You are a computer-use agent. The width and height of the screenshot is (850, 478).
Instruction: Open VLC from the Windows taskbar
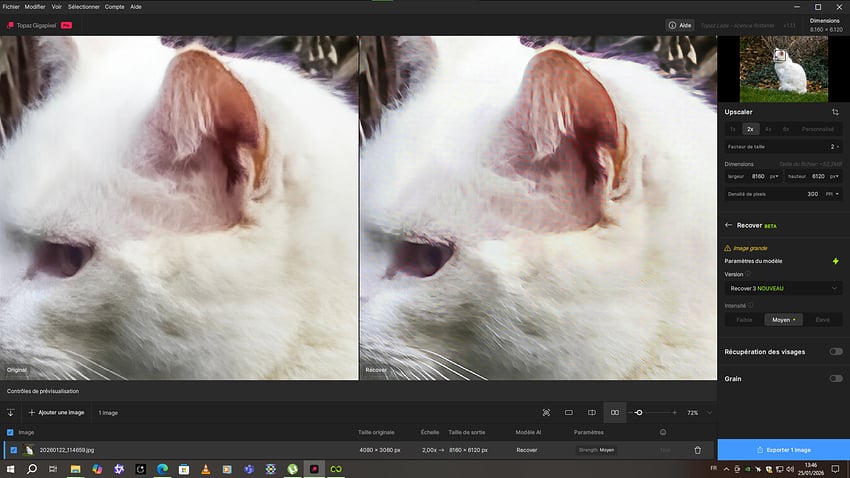click(x=205, y=468)
